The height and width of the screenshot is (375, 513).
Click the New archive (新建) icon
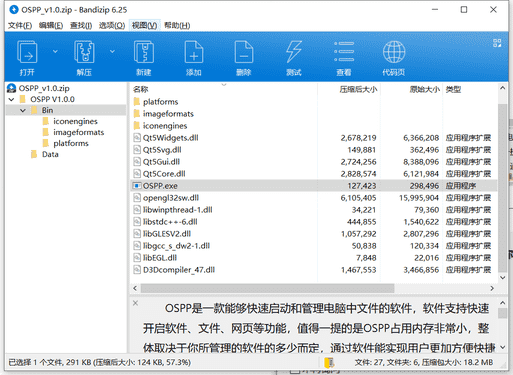pos(144,52)
